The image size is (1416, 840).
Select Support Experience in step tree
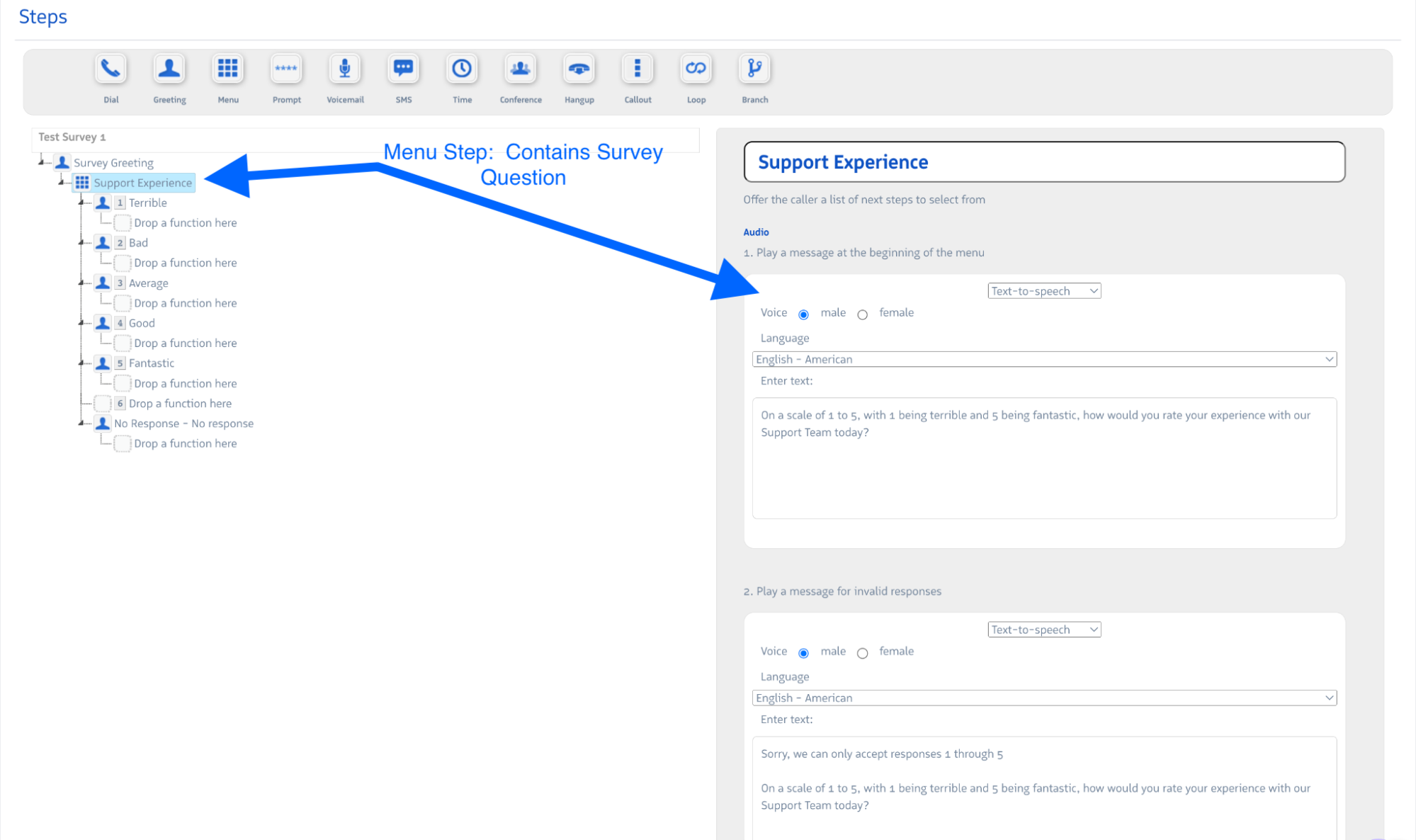click(142, 183)
